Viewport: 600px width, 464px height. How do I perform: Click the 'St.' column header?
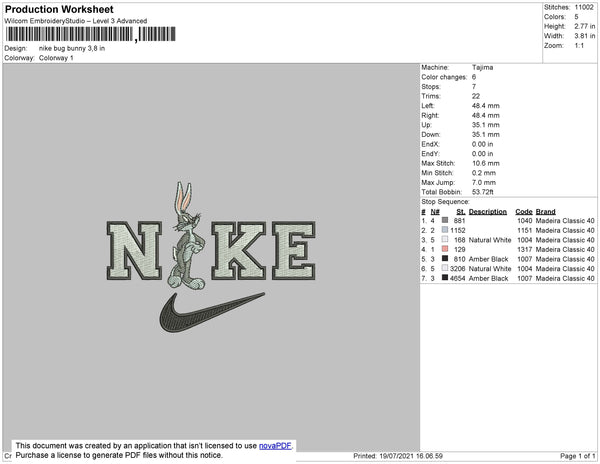[461, 212]
